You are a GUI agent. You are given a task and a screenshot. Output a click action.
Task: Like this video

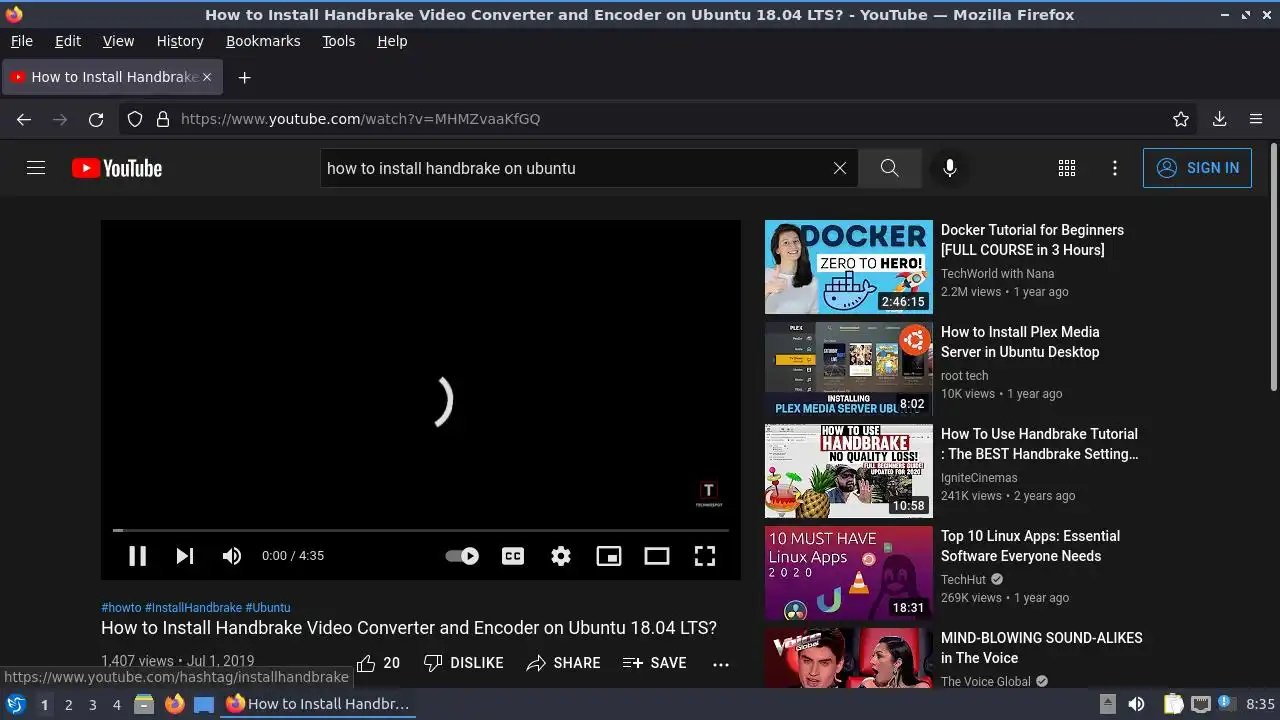pyautogui.click(x=378, y=663)
